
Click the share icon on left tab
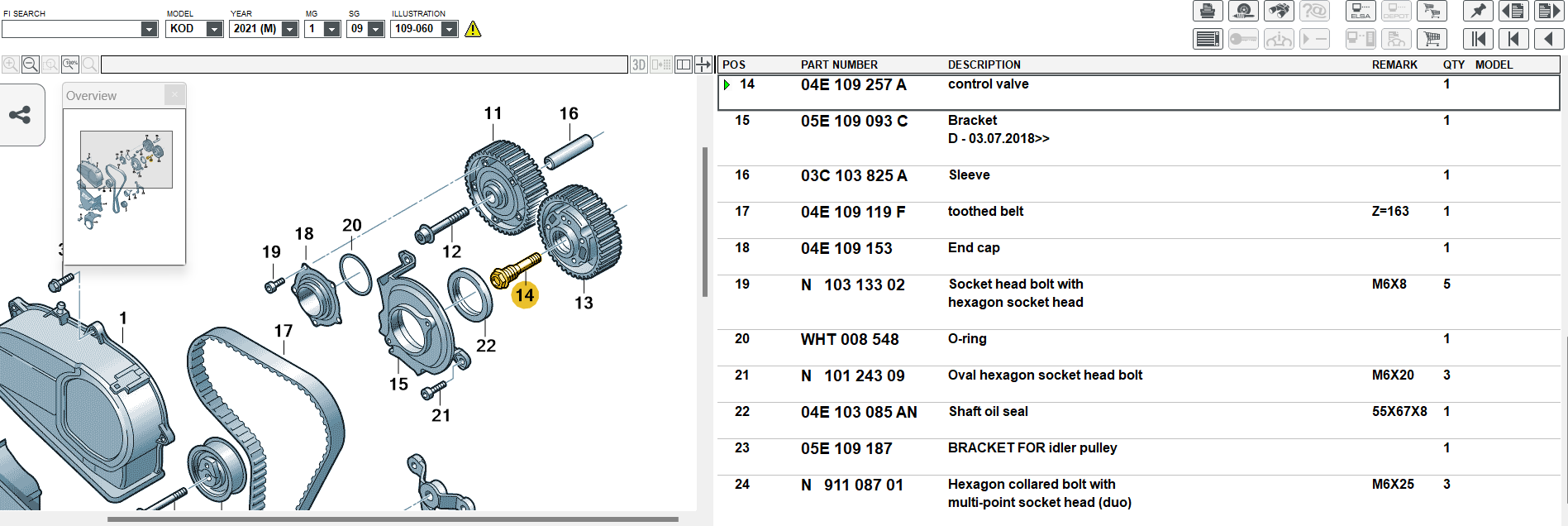[20, 115]
